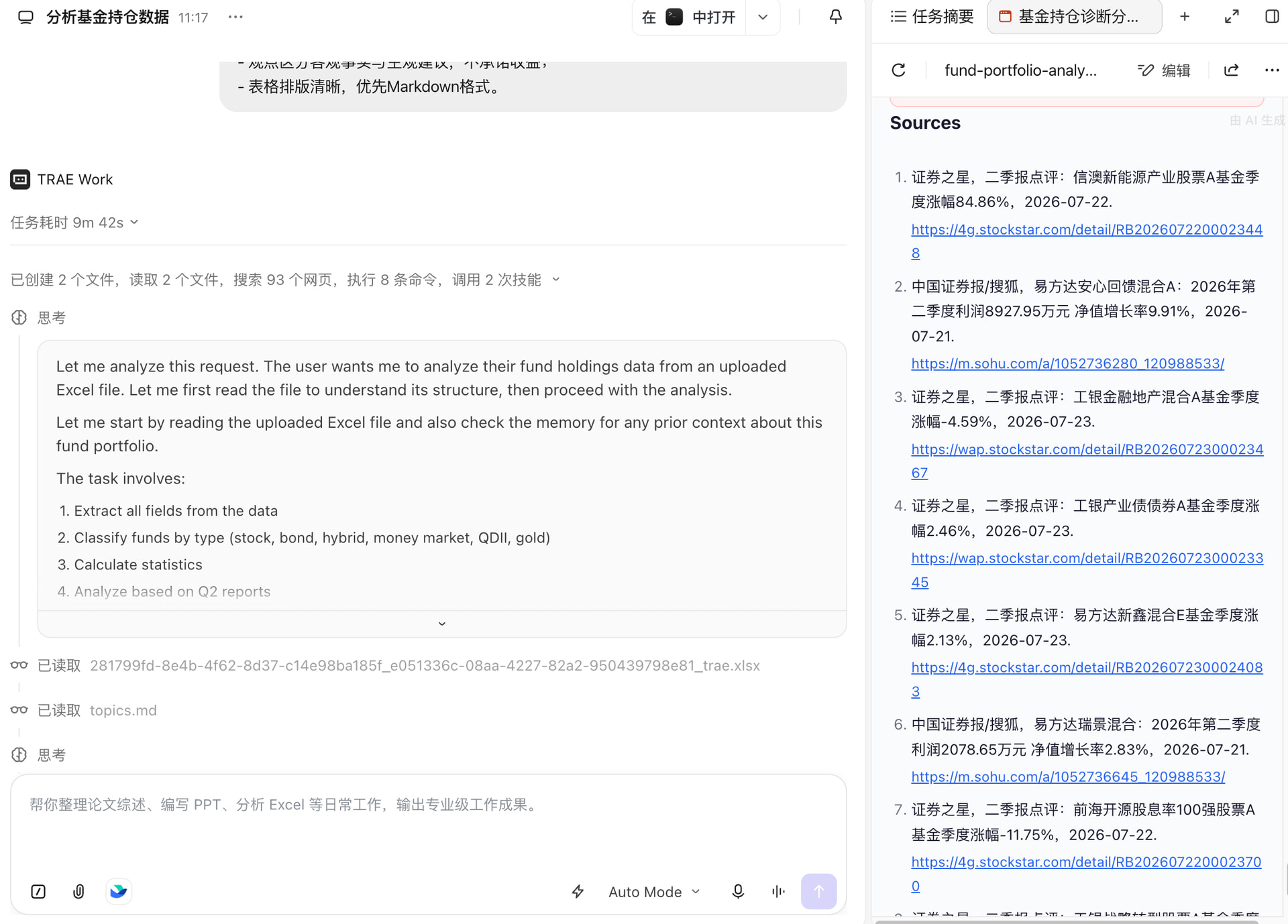Click the notification bell icon
Image resolution: width=1288 pixels, height=924 pixels.
click(835, 17)
